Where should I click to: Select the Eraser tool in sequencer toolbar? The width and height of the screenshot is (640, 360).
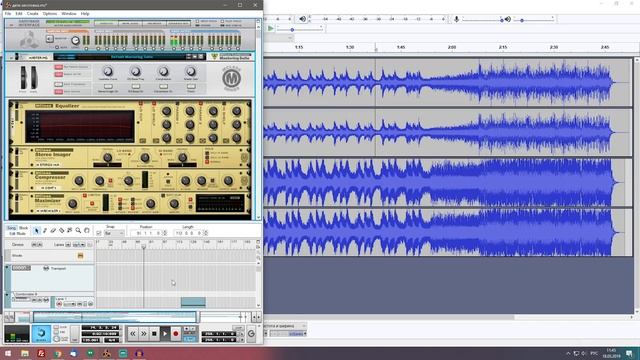pyautogui.click(x=53, y=231)
